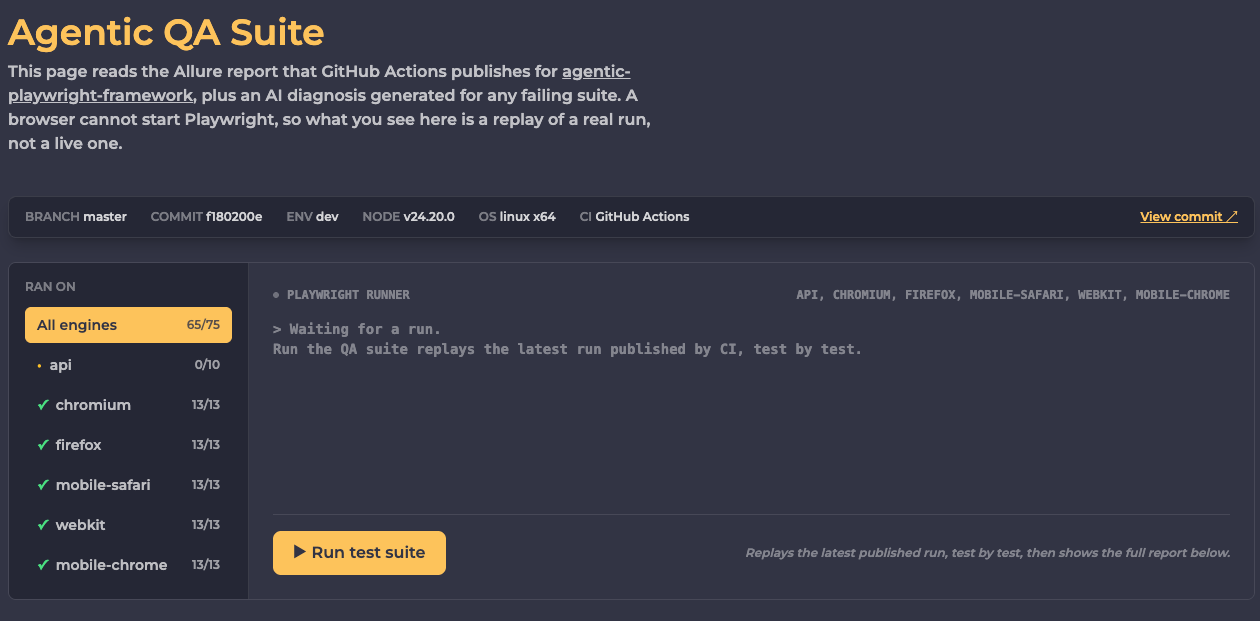Click the green checkmark beside chromium
Screen dimensions: 1260x621
(x=43, y=405)
